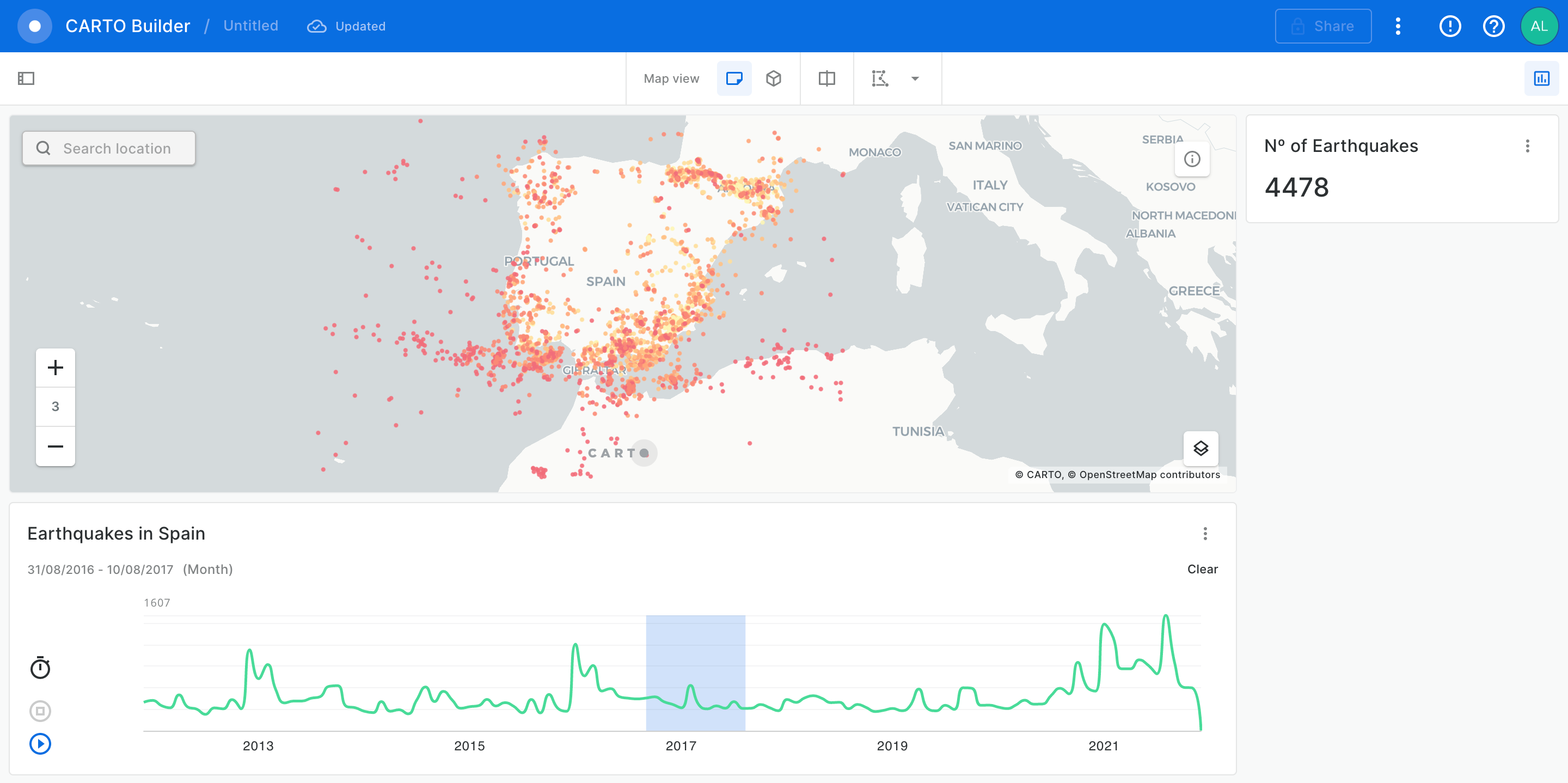Open Nº of Earthquakes widget options
This screenshot has width=1568, height=783.
(x=1527, y=146)
